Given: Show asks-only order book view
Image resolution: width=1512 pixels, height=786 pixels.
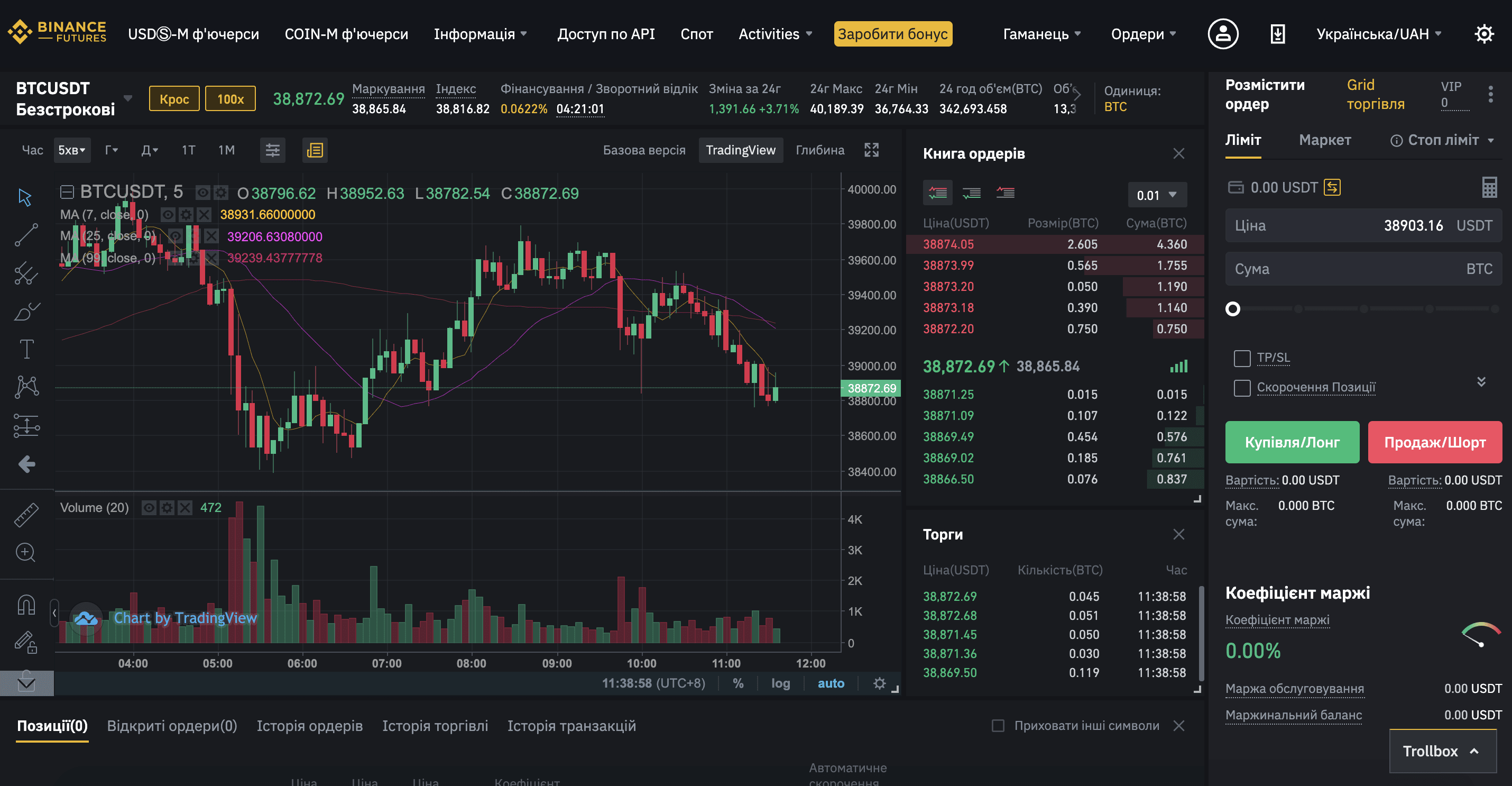Looking at the screenshot, I should [x=1006, y=193].
